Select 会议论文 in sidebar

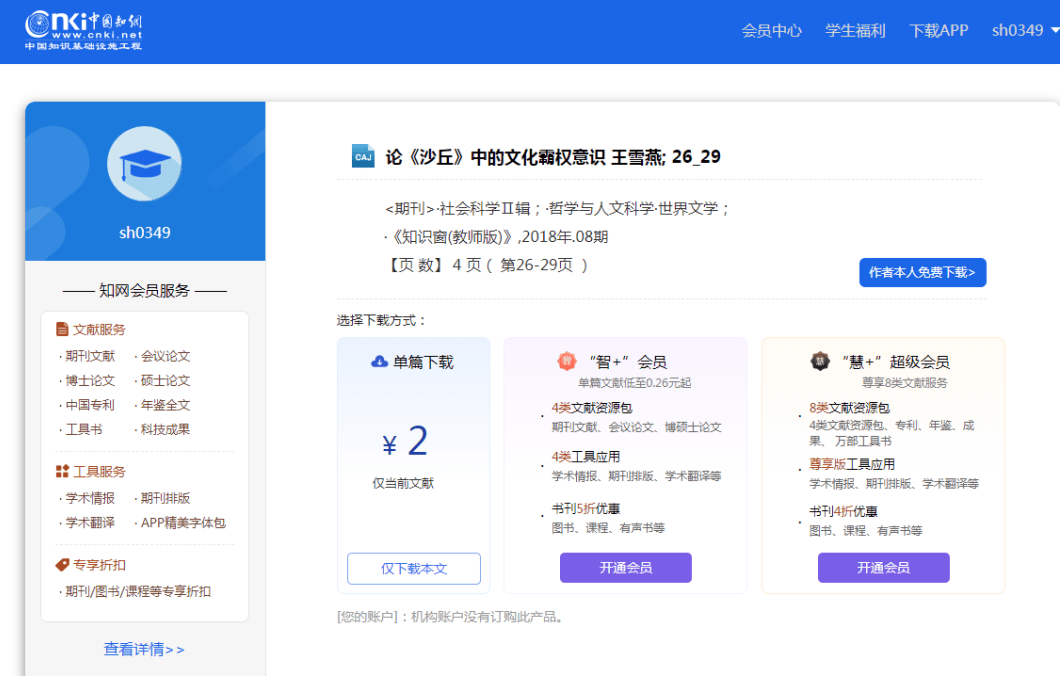pyautogui.click(x=165, y=356)
